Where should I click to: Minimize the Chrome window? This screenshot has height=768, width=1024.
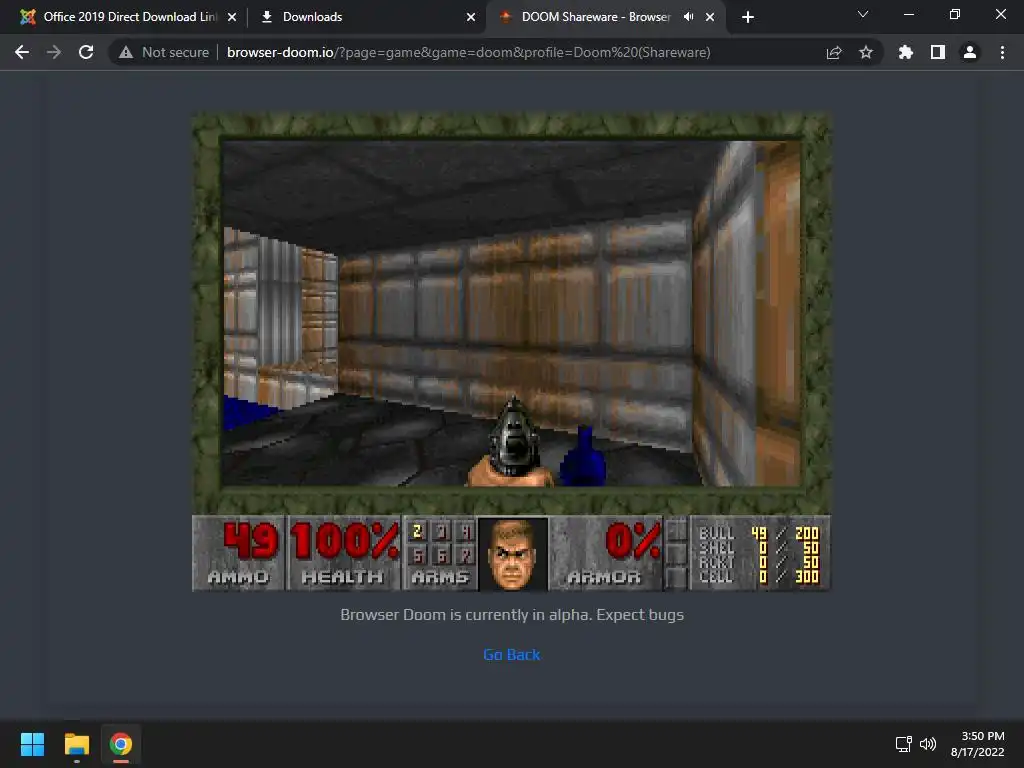tap(908, 14)
